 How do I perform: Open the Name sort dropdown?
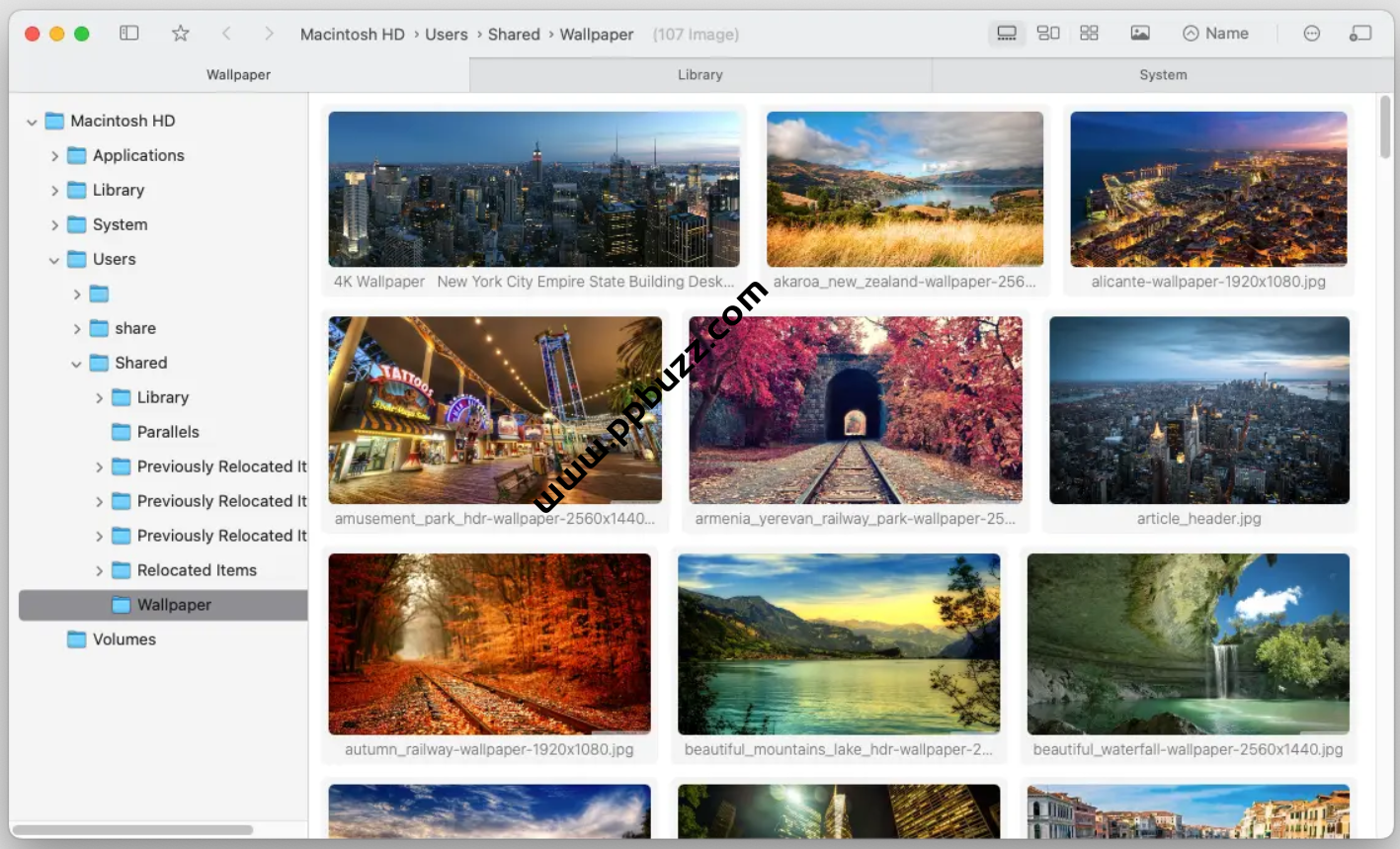point(1216,34)
